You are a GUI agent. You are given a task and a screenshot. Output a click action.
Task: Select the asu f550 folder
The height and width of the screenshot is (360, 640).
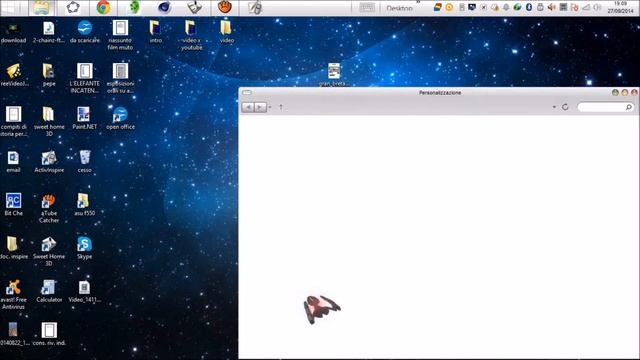84,205
